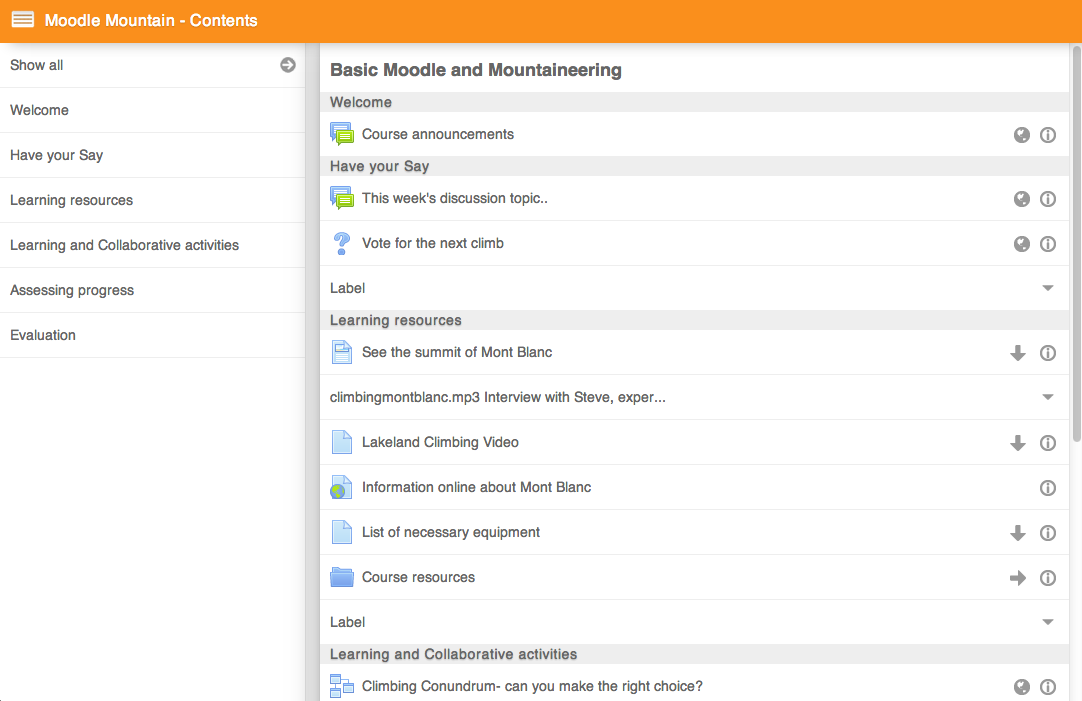Open Lakeland Climbing Video

tap(440, 442)
